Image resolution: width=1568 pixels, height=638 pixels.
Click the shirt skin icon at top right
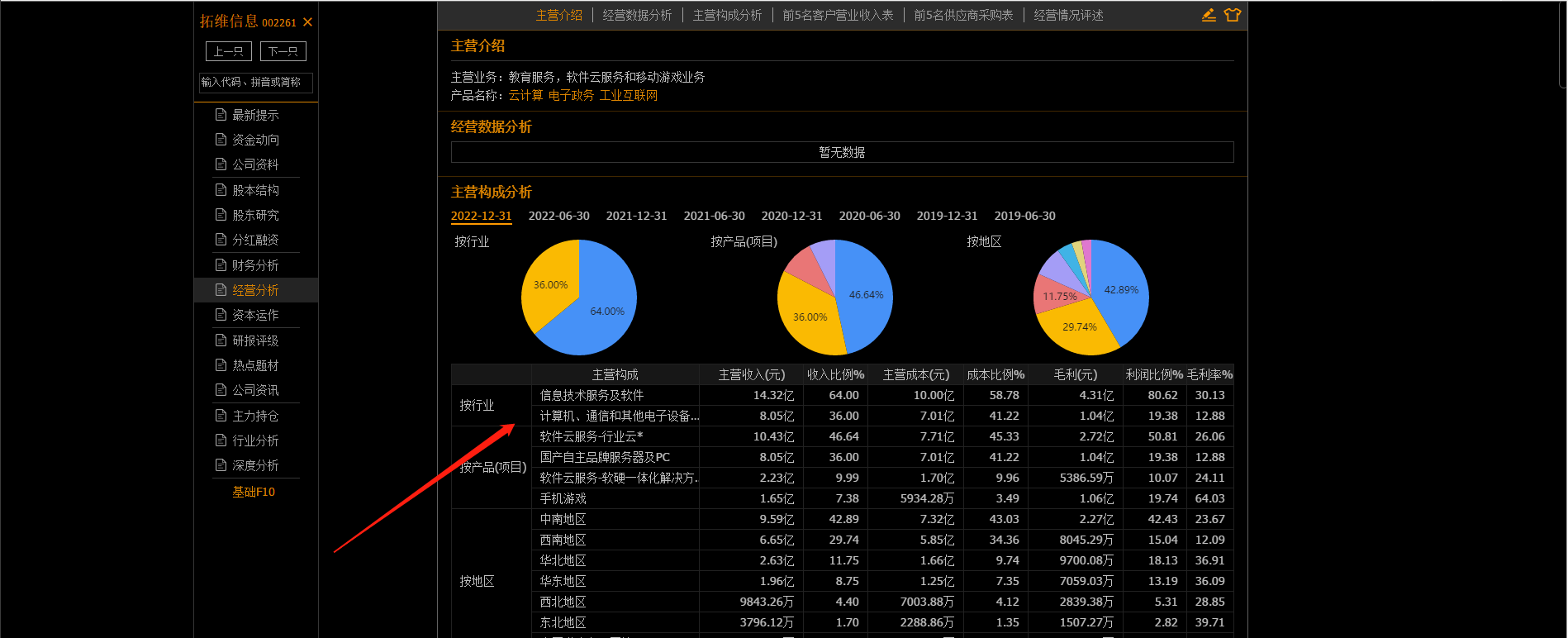click(x=1233, y=14)
